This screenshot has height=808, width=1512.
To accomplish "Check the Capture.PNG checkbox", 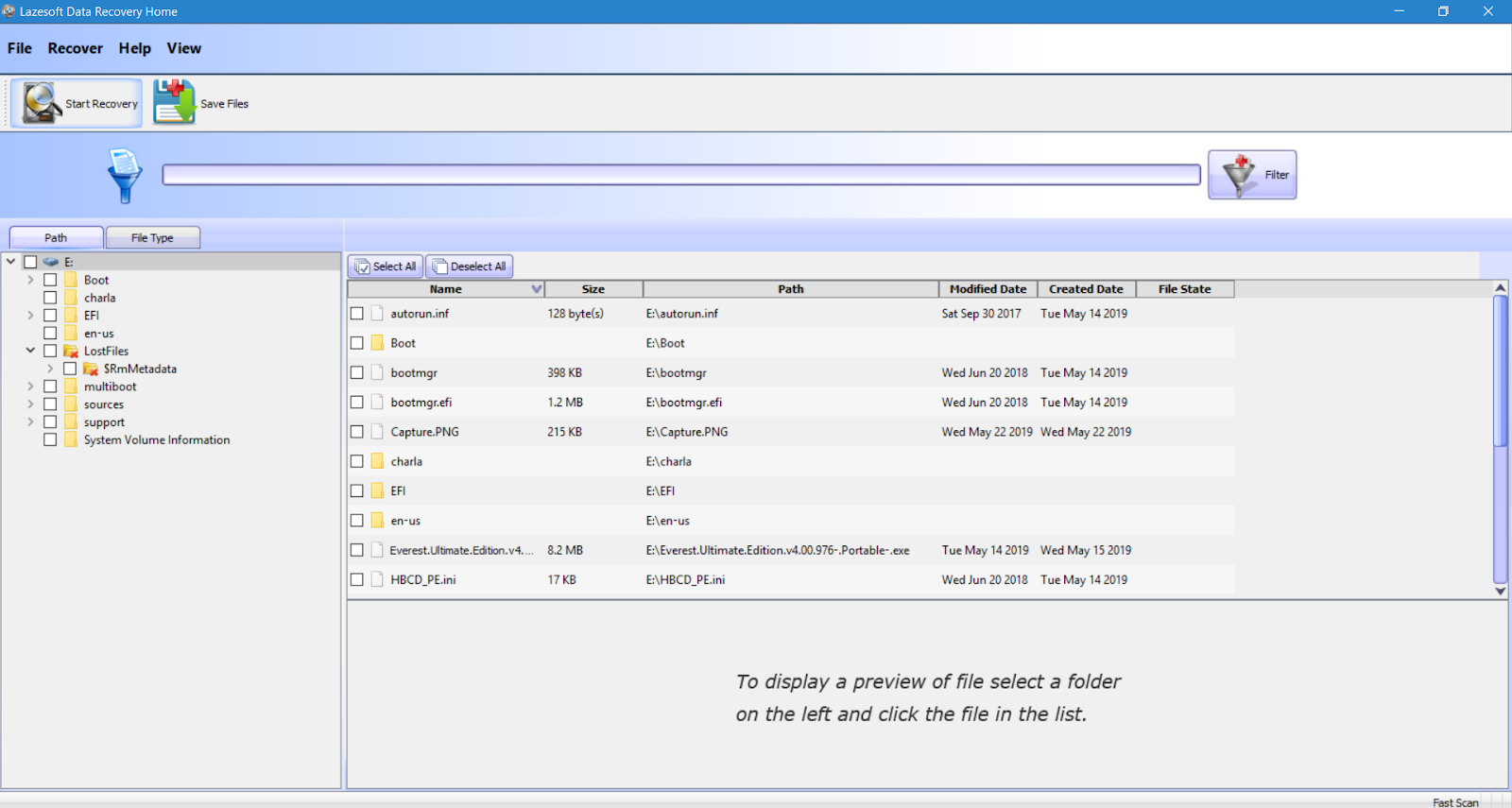I will 357,432.
